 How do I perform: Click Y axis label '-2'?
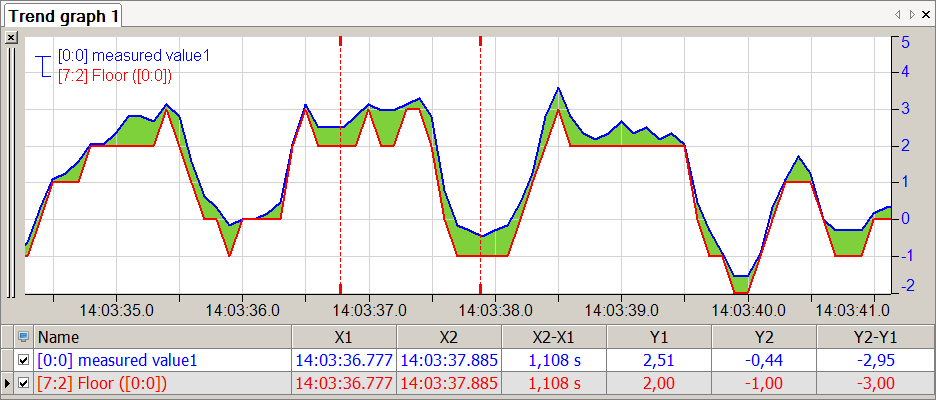click(x=906, y=287)
